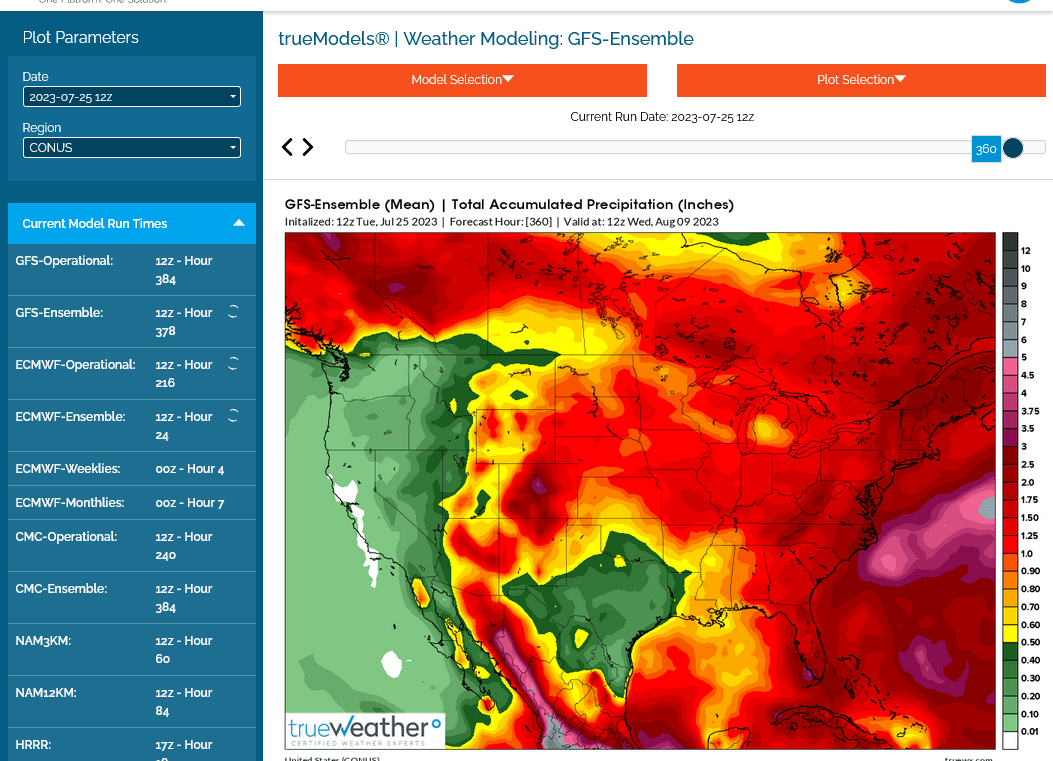Click the '00z - Hour 4' ECMWF-Weeklies value
This screenshot has width=1053, height=761.
point(190,469)
